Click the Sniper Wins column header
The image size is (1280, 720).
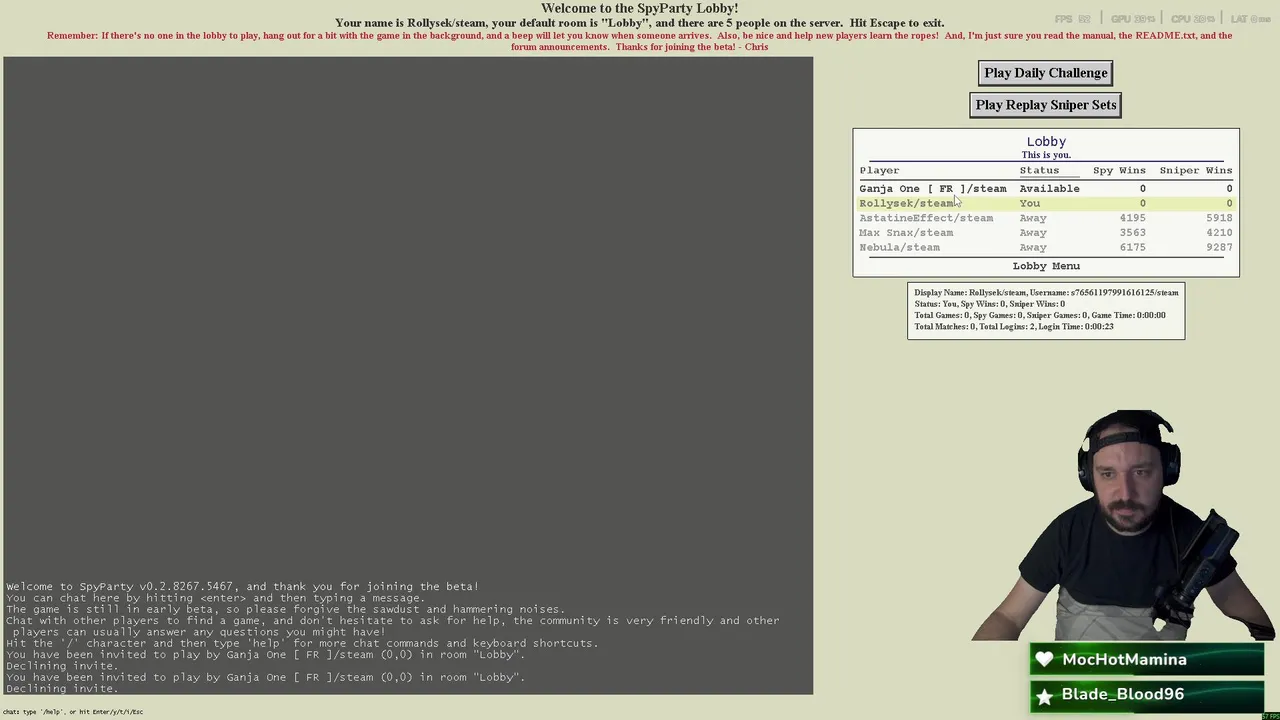point(1196,170)
